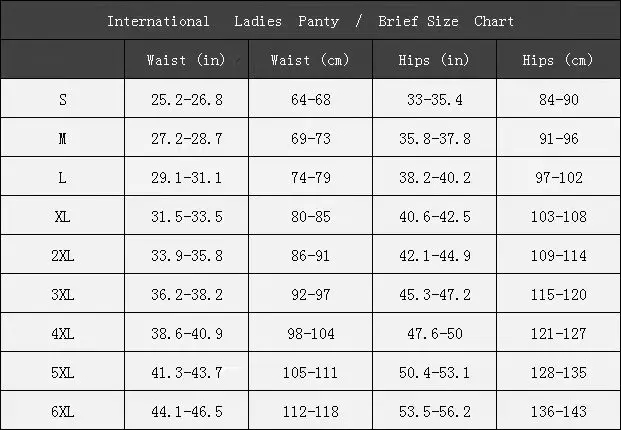
Task: Click the 3XL size row label
Action: click(x=63, y=295)
